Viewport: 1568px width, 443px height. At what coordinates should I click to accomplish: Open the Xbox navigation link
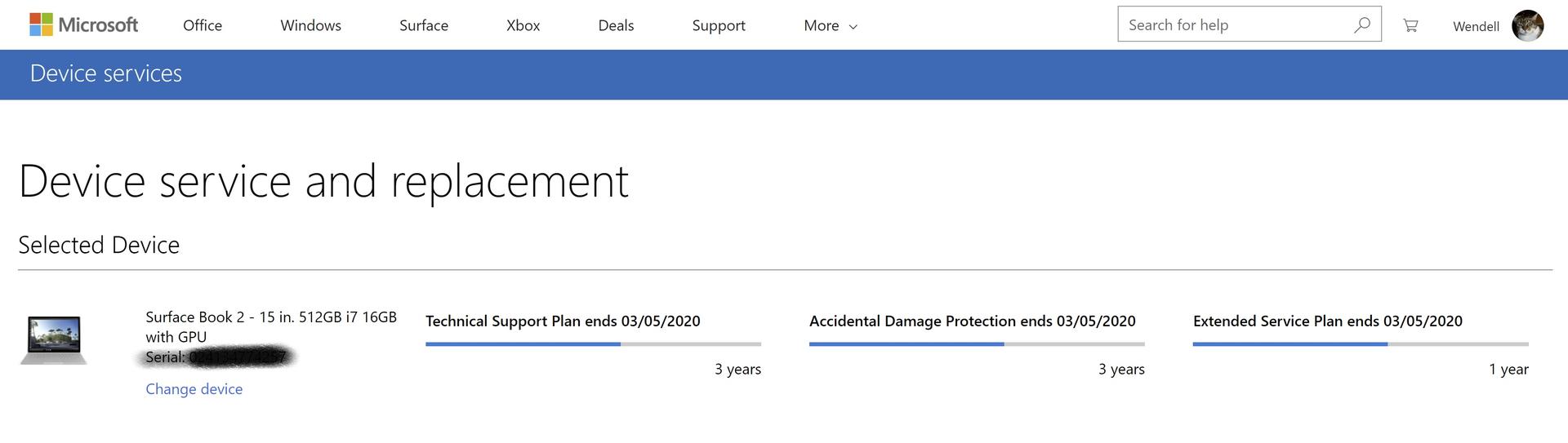pos(523,25)
